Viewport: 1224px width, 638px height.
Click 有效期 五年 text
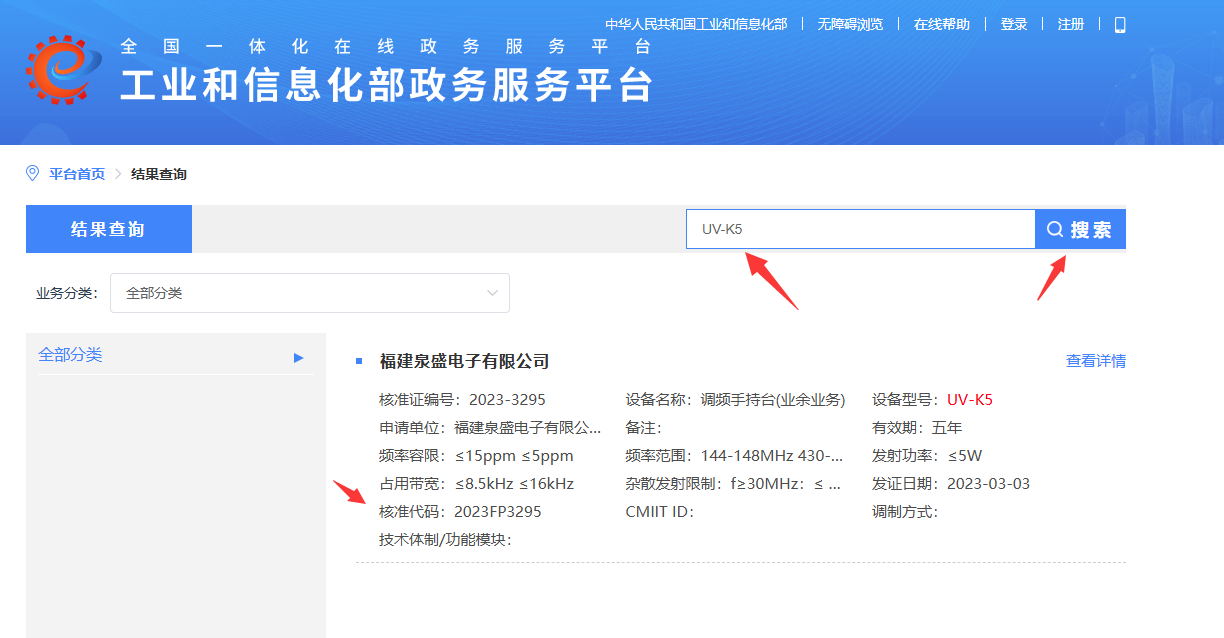tap(917, 428)
